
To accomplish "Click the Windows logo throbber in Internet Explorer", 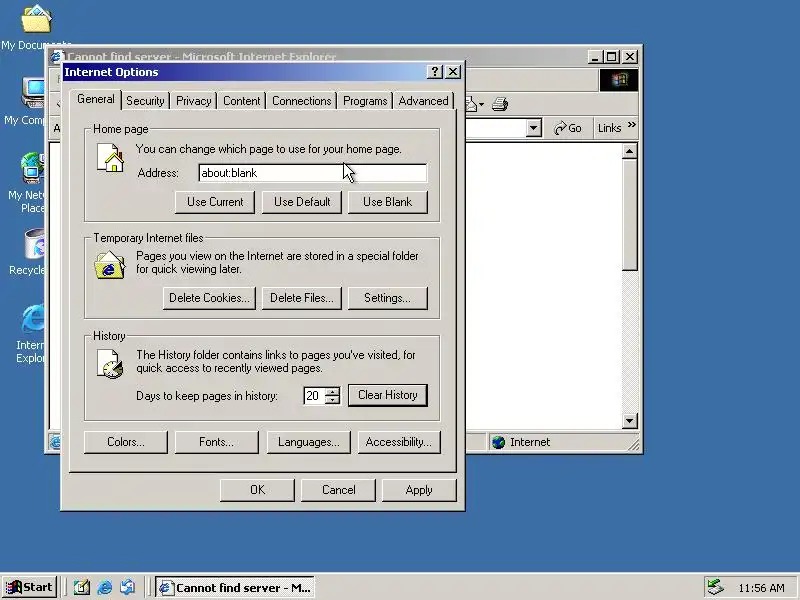I will click(x=618, y=80).
